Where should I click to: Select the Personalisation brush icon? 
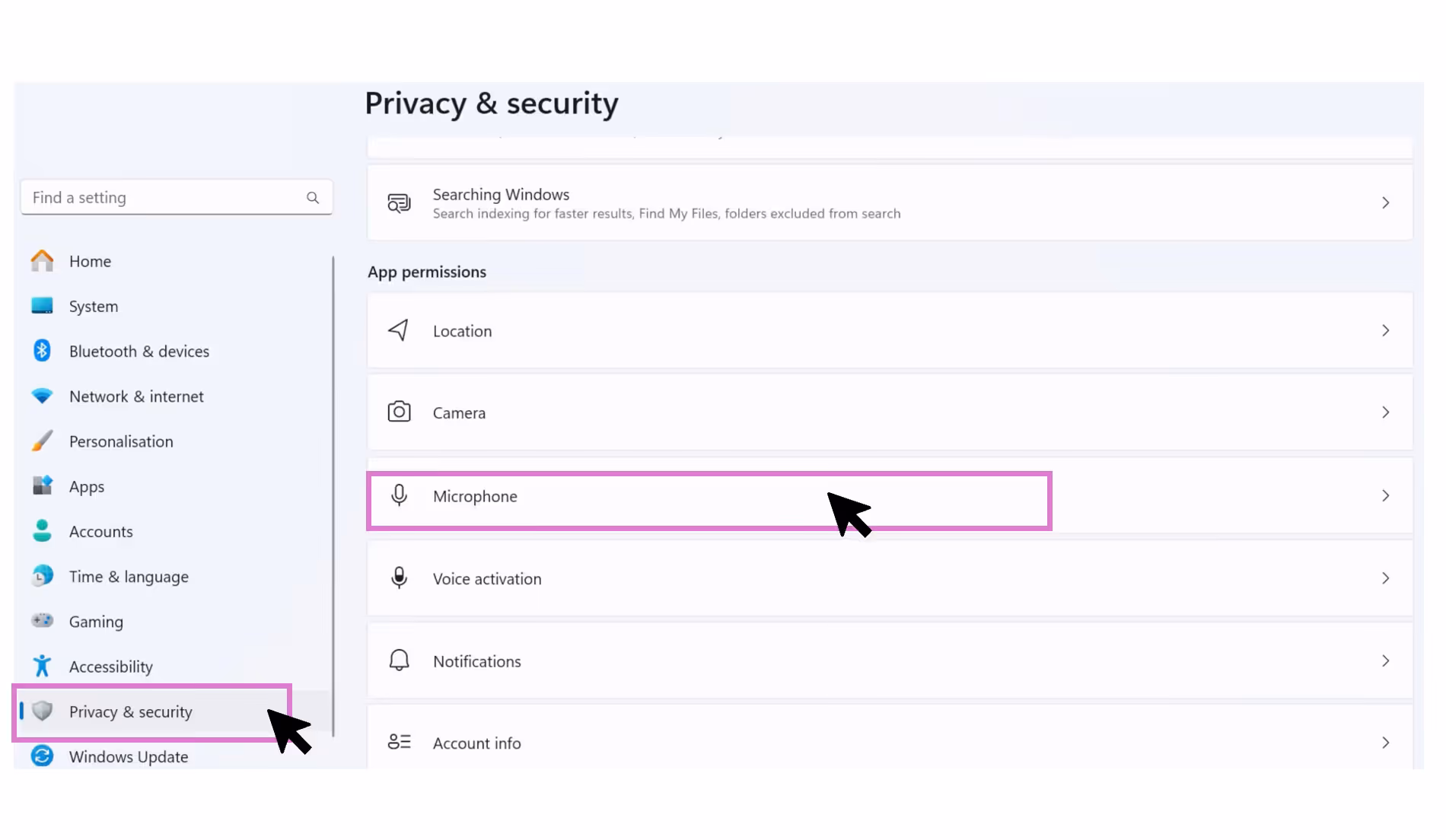pos(42,441)
